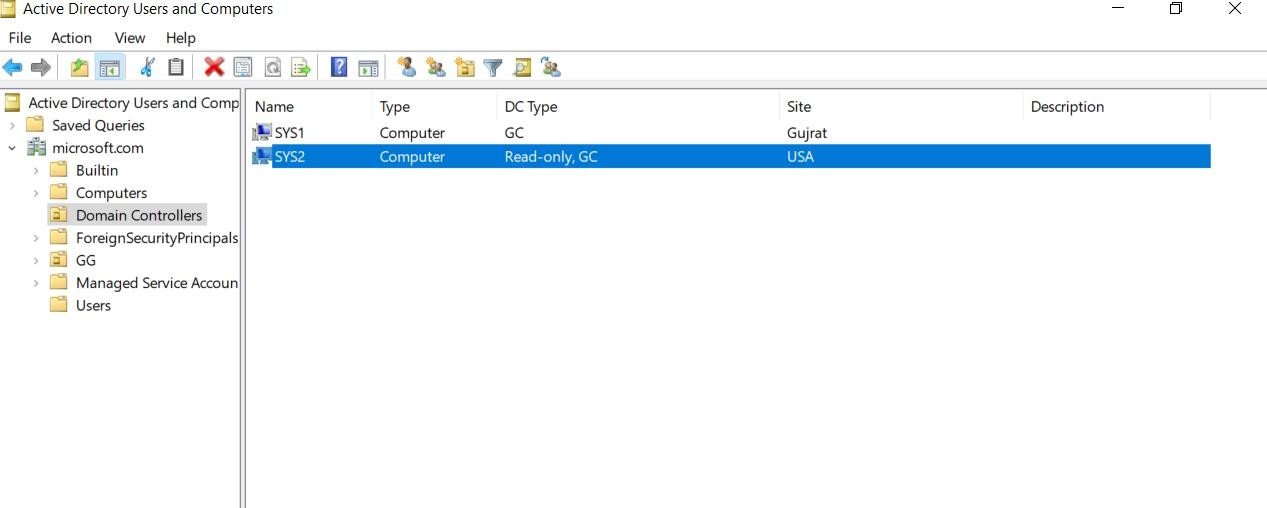Click the Computer type cell of SYS1
Viewport: 1267px width, 508px height.
tap(412, 133)
